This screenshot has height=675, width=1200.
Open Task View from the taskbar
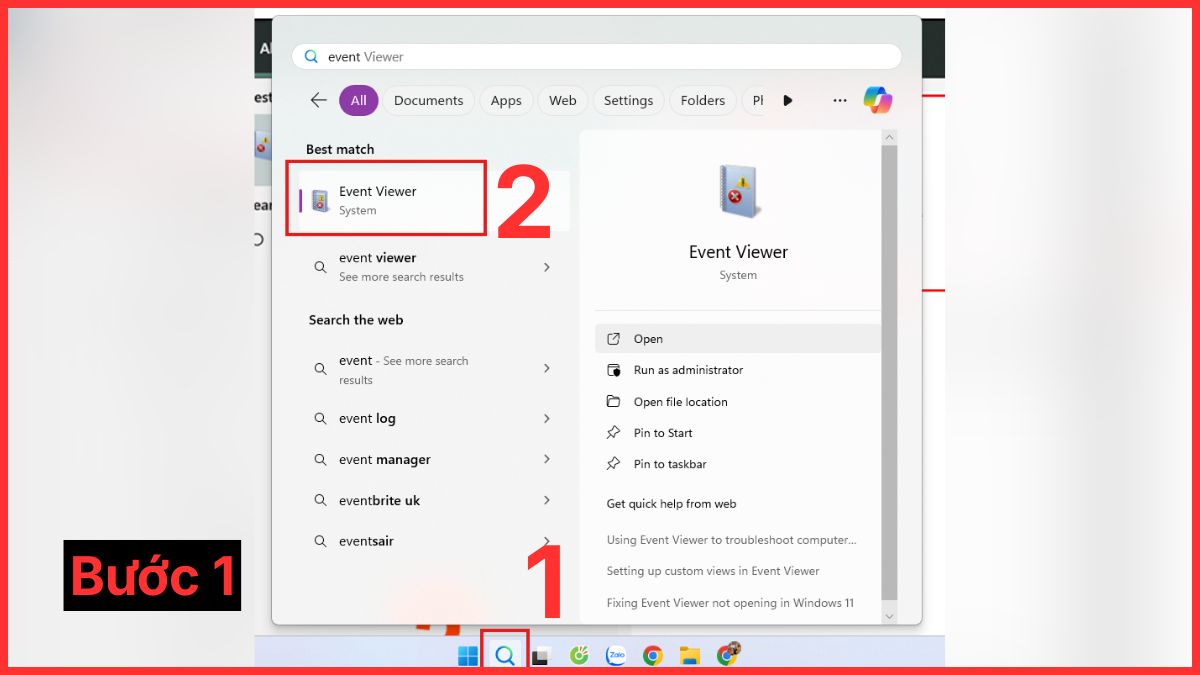[x=540, y=656]
